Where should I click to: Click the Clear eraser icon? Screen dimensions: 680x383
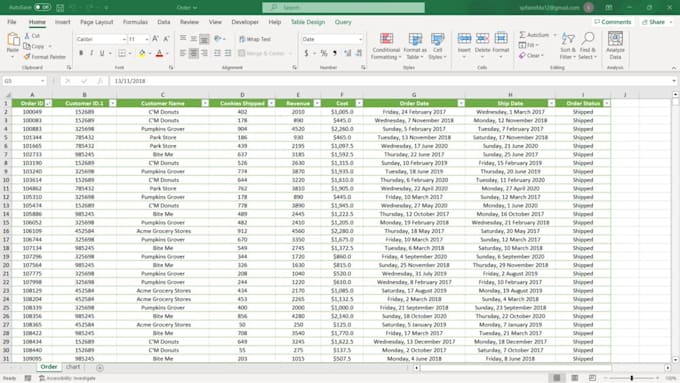pyautogui.click(x=522, y=56)
